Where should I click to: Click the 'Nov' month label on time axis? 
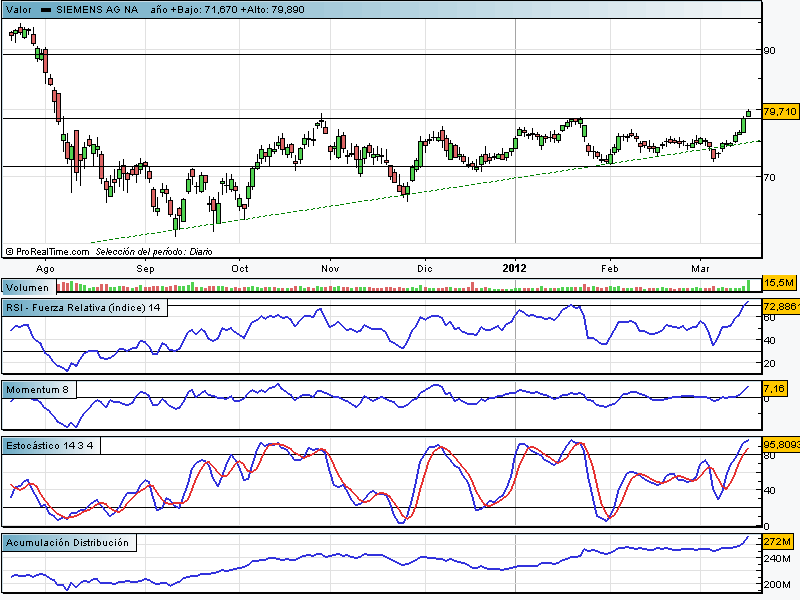330,269
